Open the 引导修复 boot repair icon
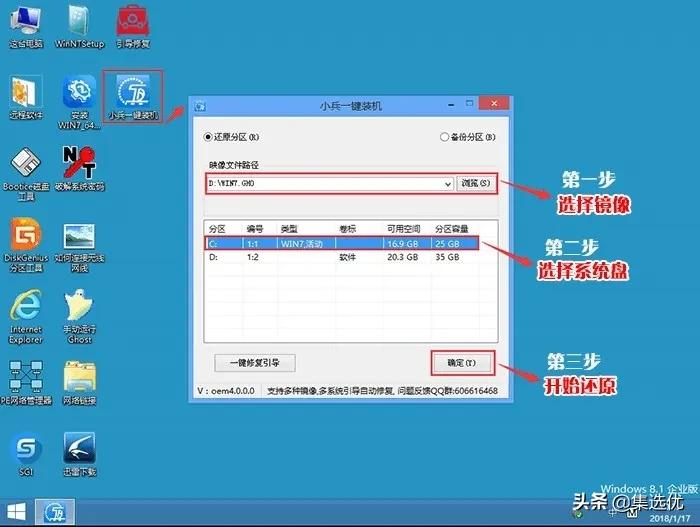 coord(133,26)
